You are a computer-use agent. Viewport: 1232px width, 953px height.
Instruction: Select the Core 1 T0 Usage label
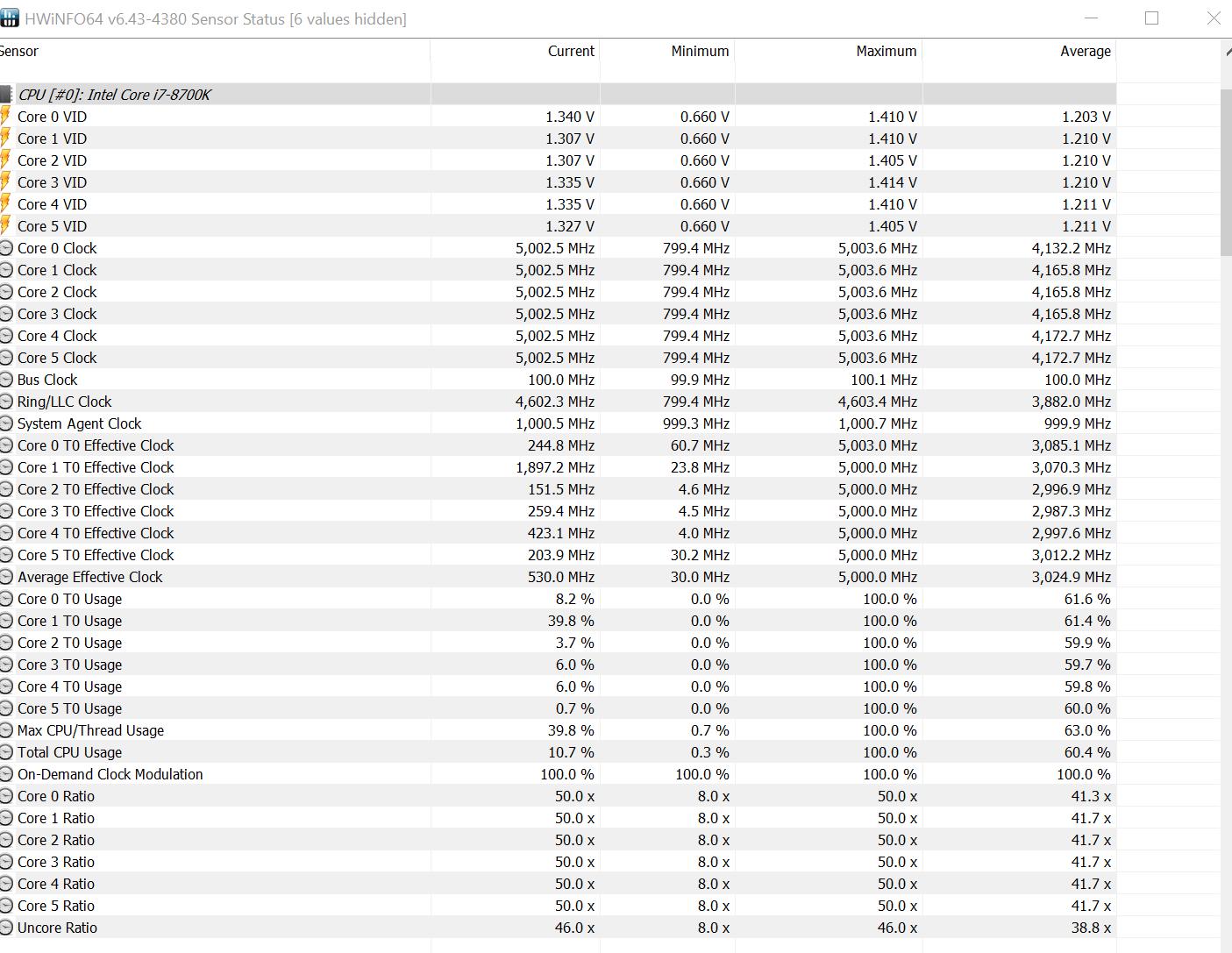tap(69, 621)
